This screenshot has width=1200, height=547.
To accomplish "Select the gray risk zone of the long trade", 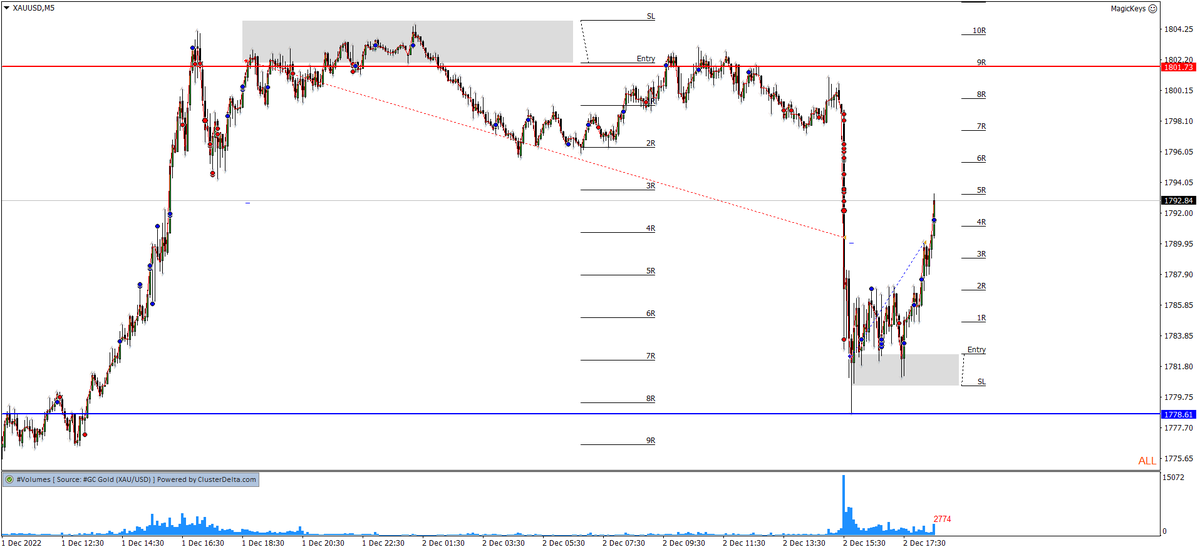I will tap(905, 369).
